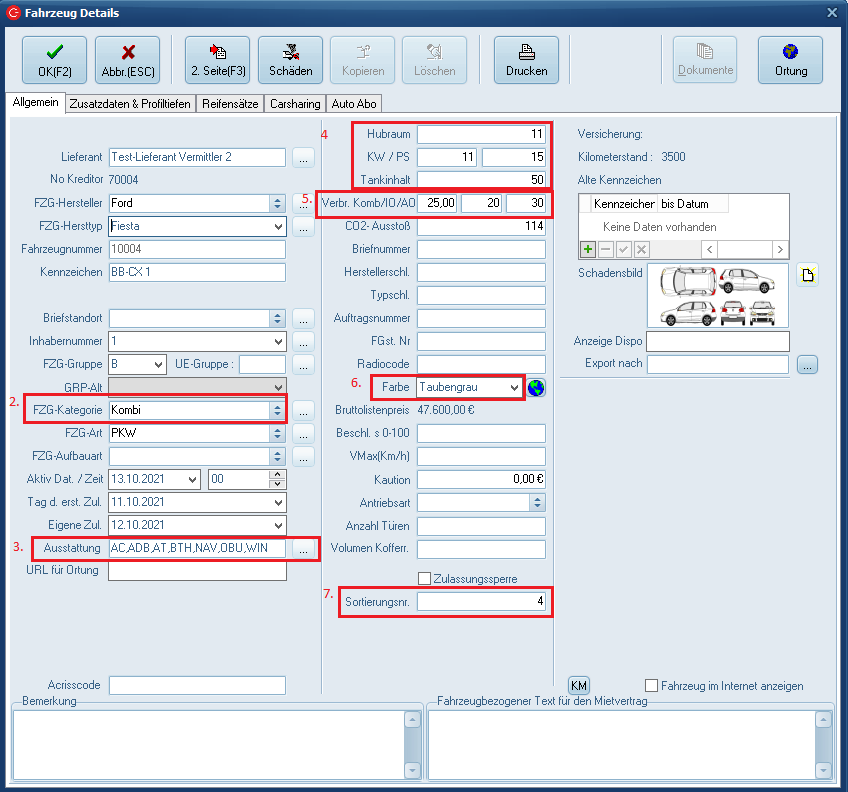Click the globe icon next to Farbe
848x792 pixels.
536,387
